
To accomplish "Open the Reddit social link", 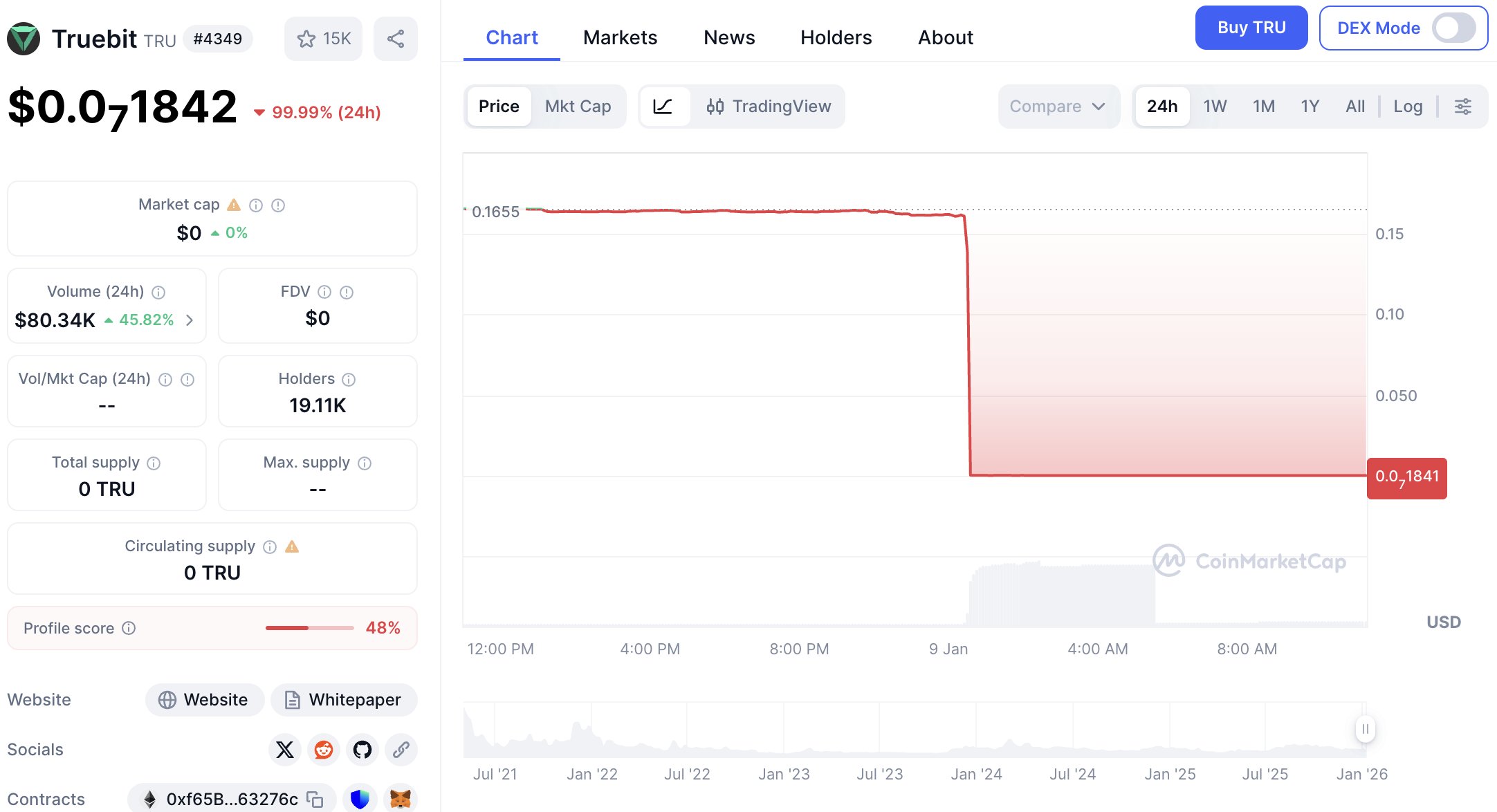I will 323,750.
